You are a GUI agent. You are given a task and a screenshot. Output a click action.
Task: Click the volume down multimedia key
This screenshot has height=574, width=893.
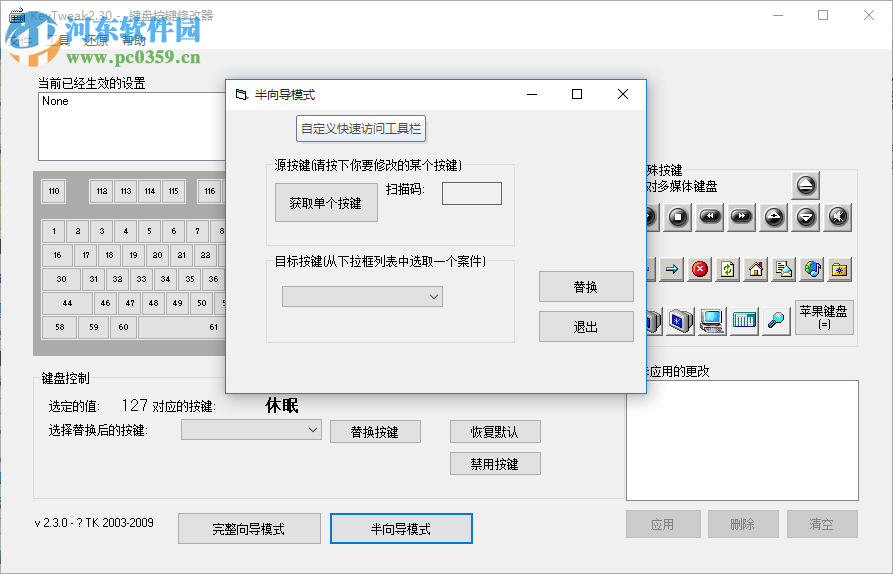(806, 217)
